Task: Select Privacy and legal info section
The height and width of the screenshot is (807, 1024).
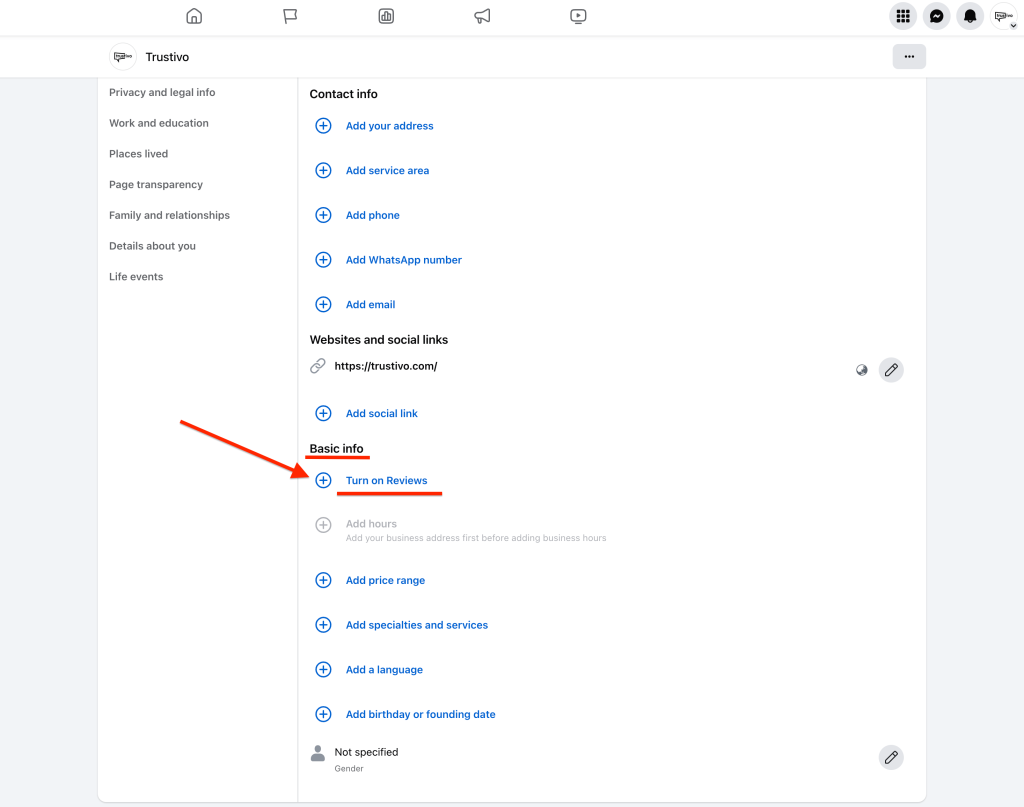Action: (x=162, y=92)
